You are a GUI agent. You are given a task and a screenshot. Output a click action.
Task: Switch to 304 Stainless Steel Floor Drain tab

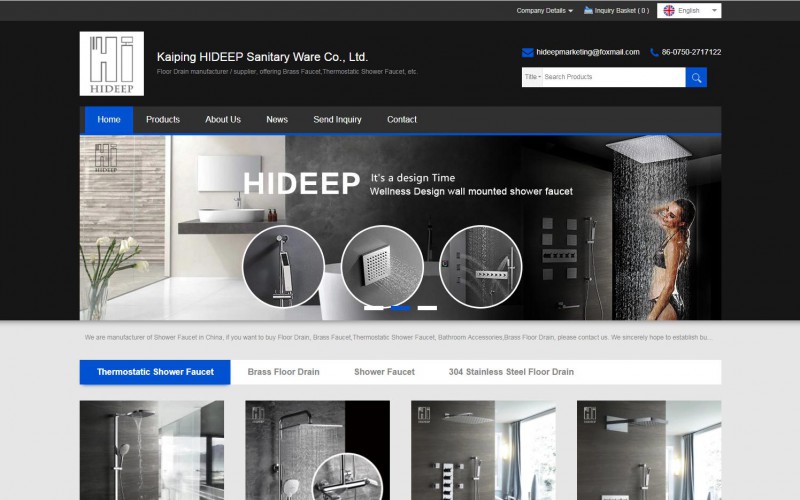tap(511, 372)
